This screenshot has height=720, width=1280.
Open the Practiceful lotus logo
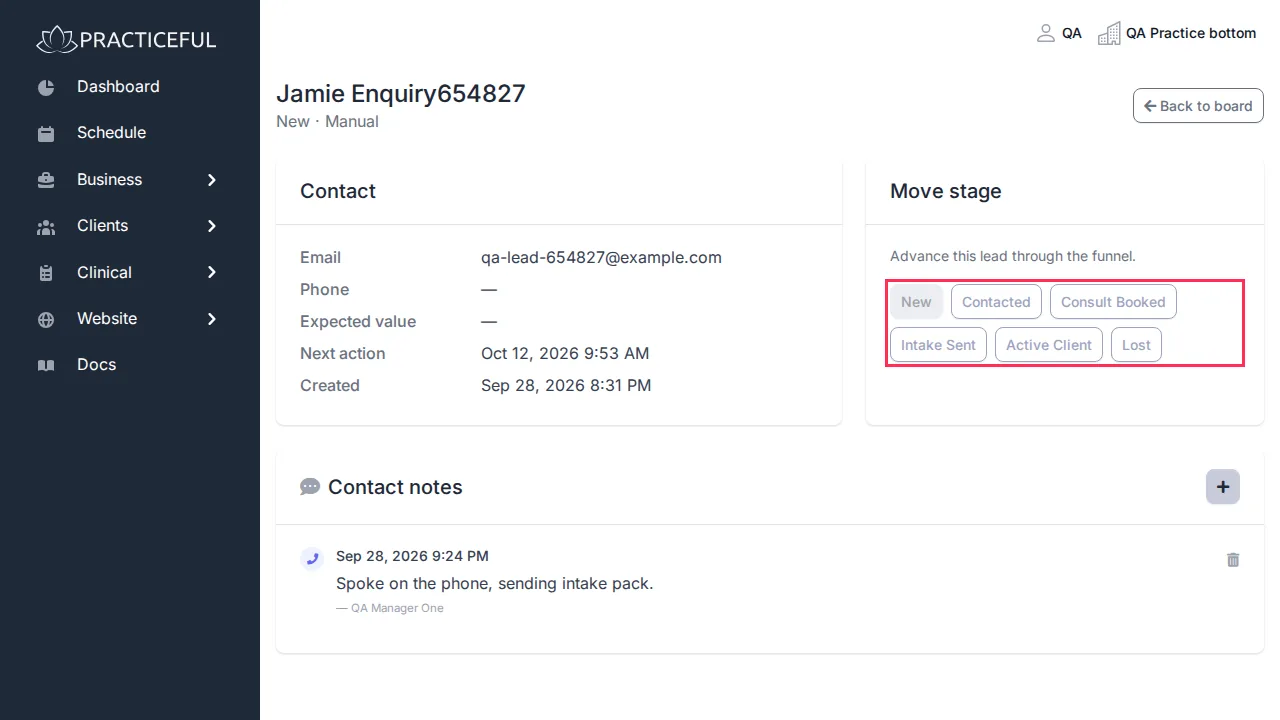point(56,40)
